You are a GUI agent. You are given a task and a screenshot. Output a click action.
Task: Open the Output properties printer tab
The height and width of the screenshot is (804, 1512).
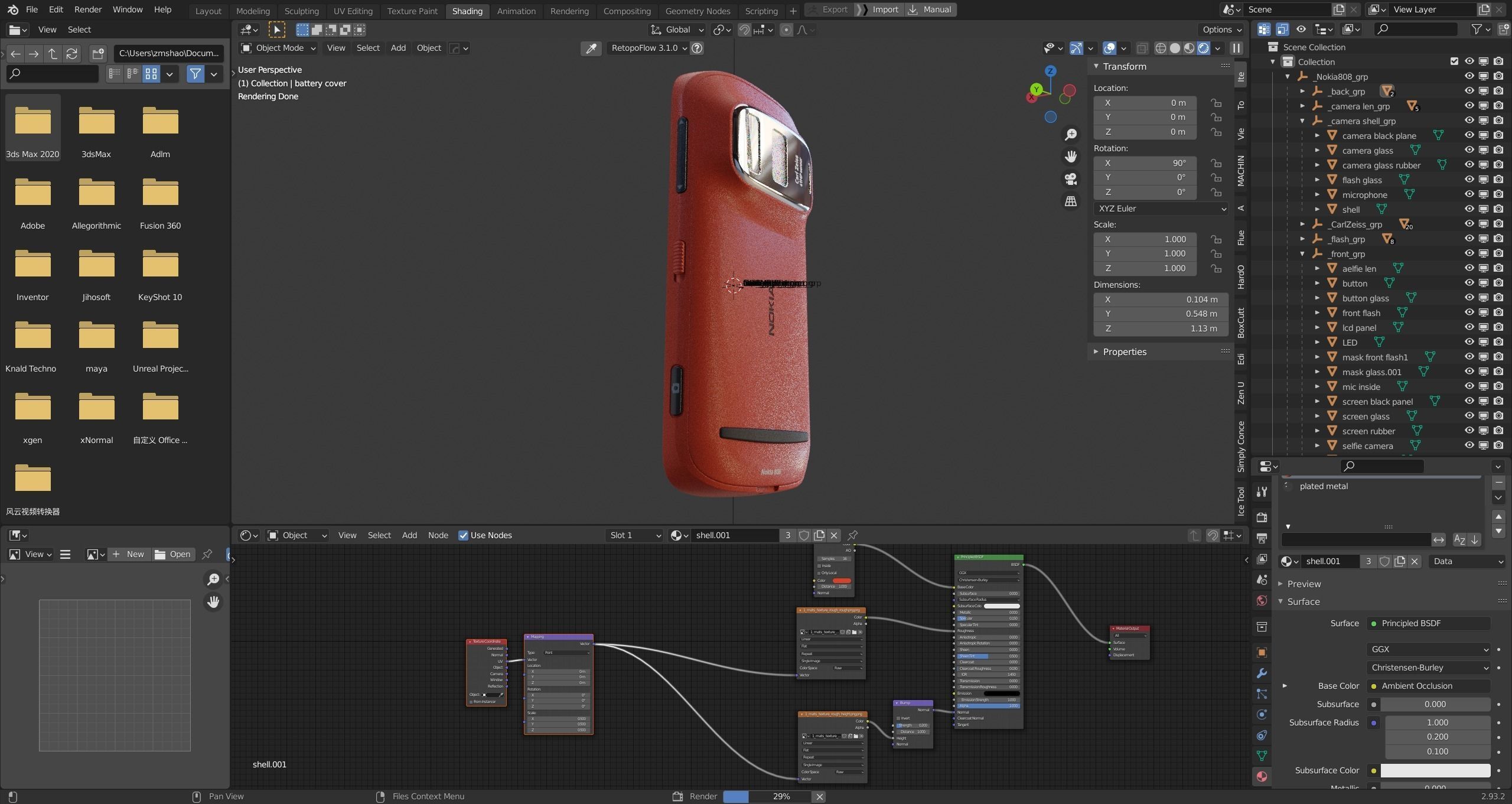(1262, 538)
